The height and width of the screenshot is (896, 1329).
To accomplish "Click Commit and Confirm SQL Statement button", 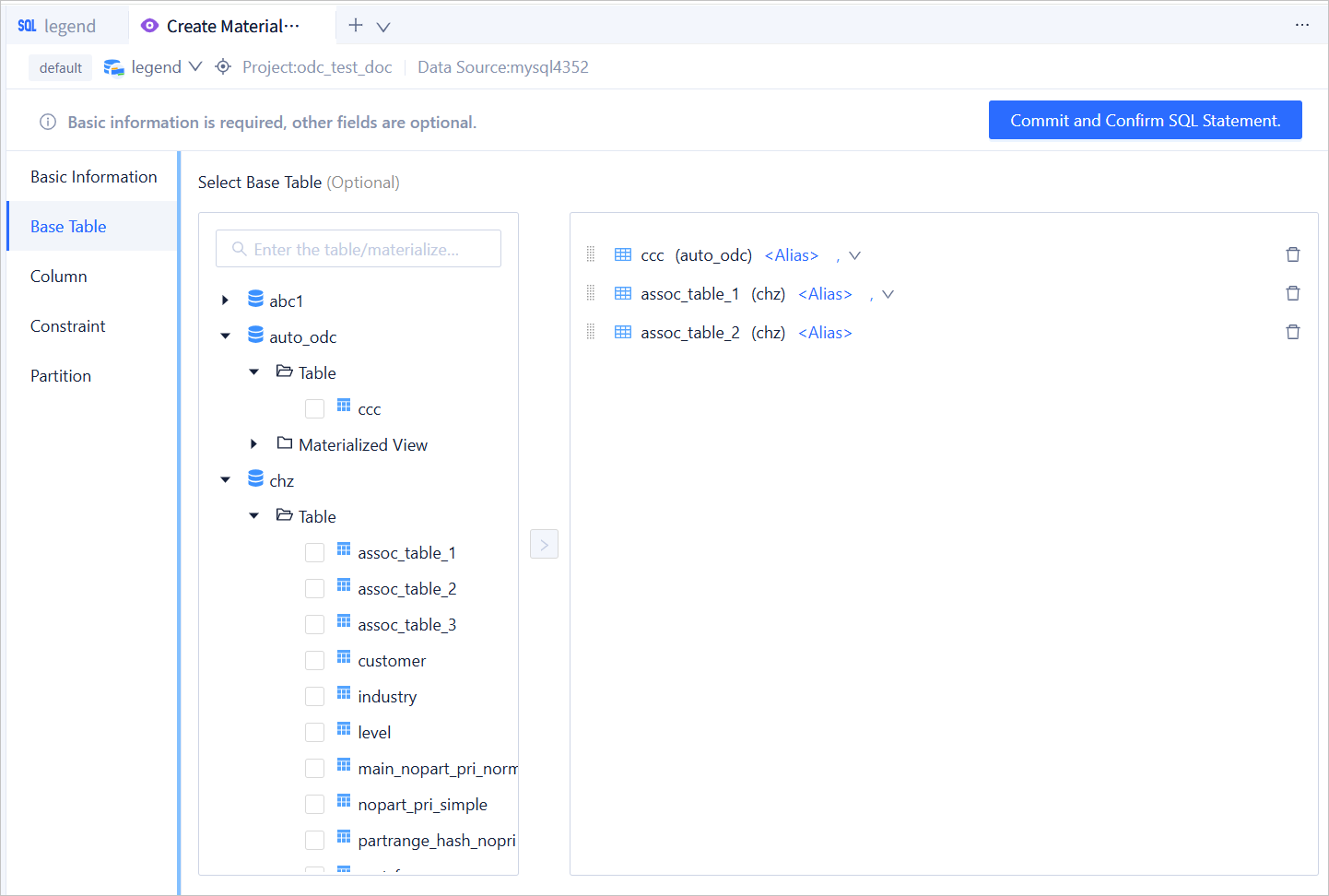I will (x=1145, y=121).
